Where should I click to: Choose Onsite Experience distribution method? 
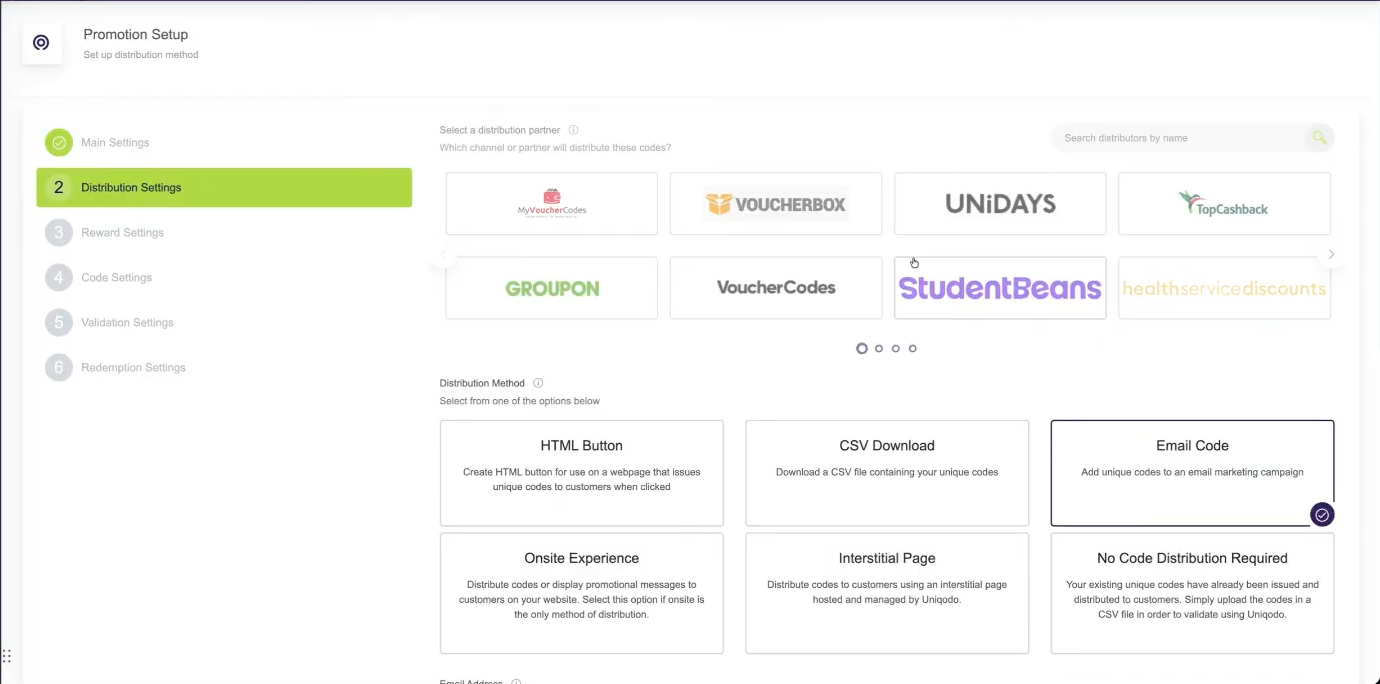click(582, 593)
